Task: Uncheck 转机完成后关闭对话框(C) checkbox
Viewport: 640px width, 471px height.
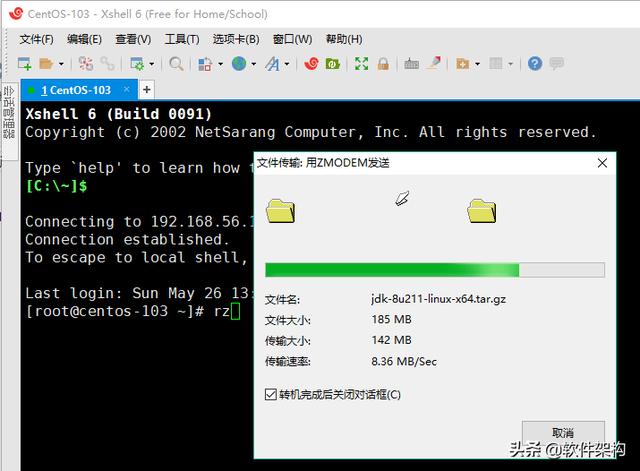Action: coord(271,395)
